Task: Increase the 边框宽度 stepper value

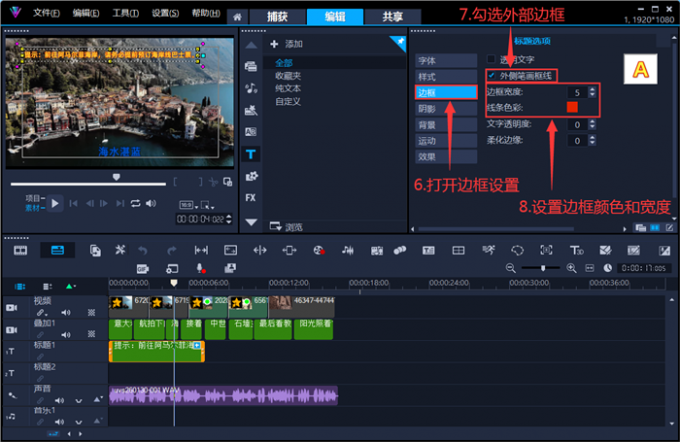Action: (x=592, y=88)
